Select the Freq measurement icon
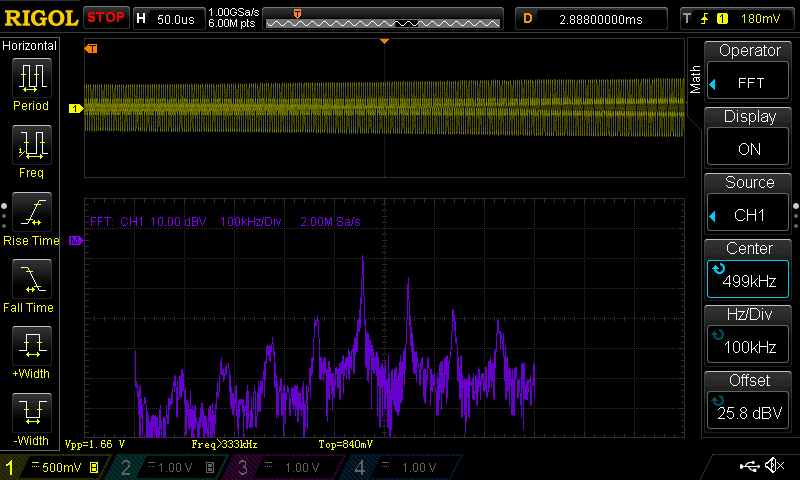The image size is (800, 480). click(32, 145)
